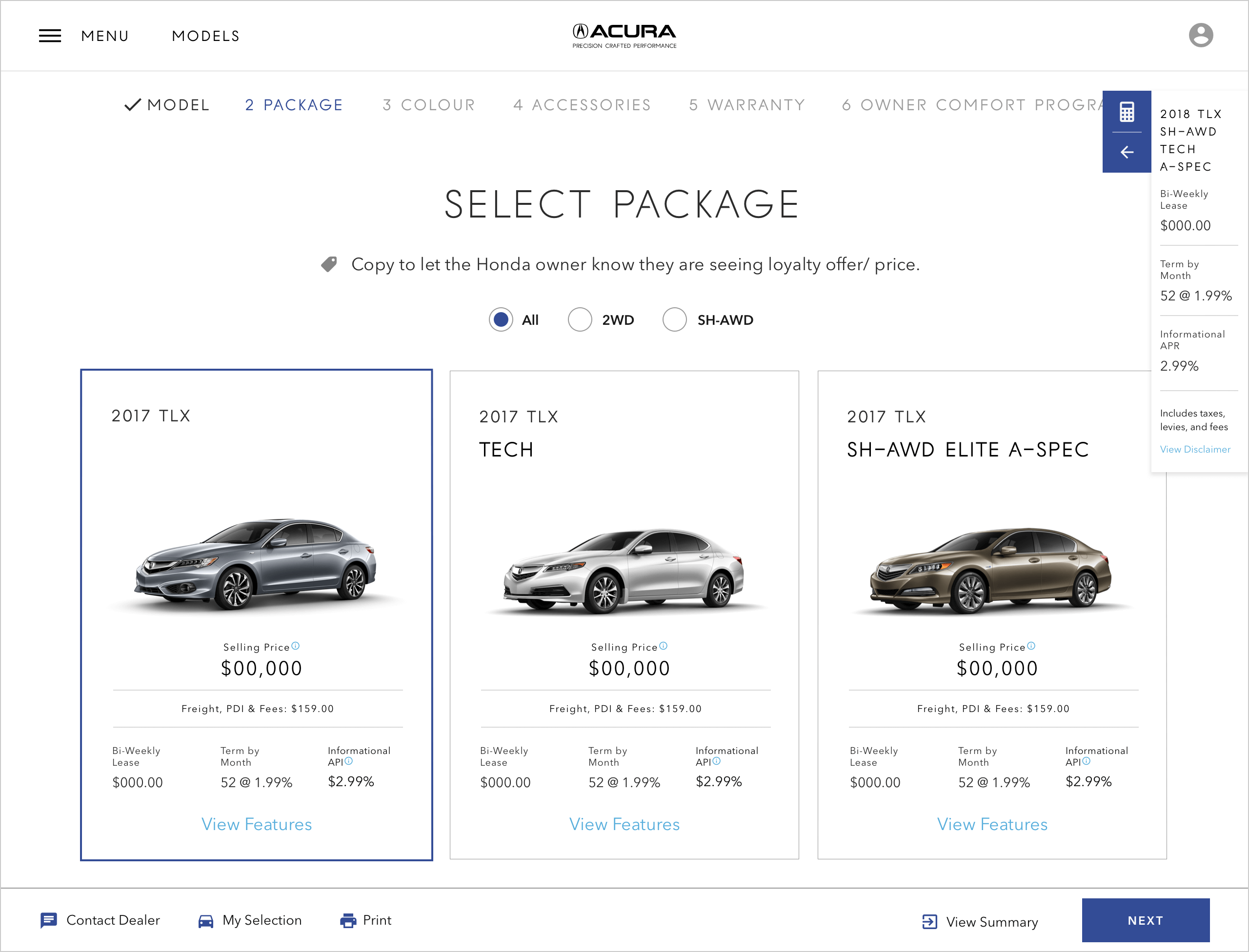The image size is (1249, 952).
Task: Select the All drivetrain radio button
Action: 501,319
